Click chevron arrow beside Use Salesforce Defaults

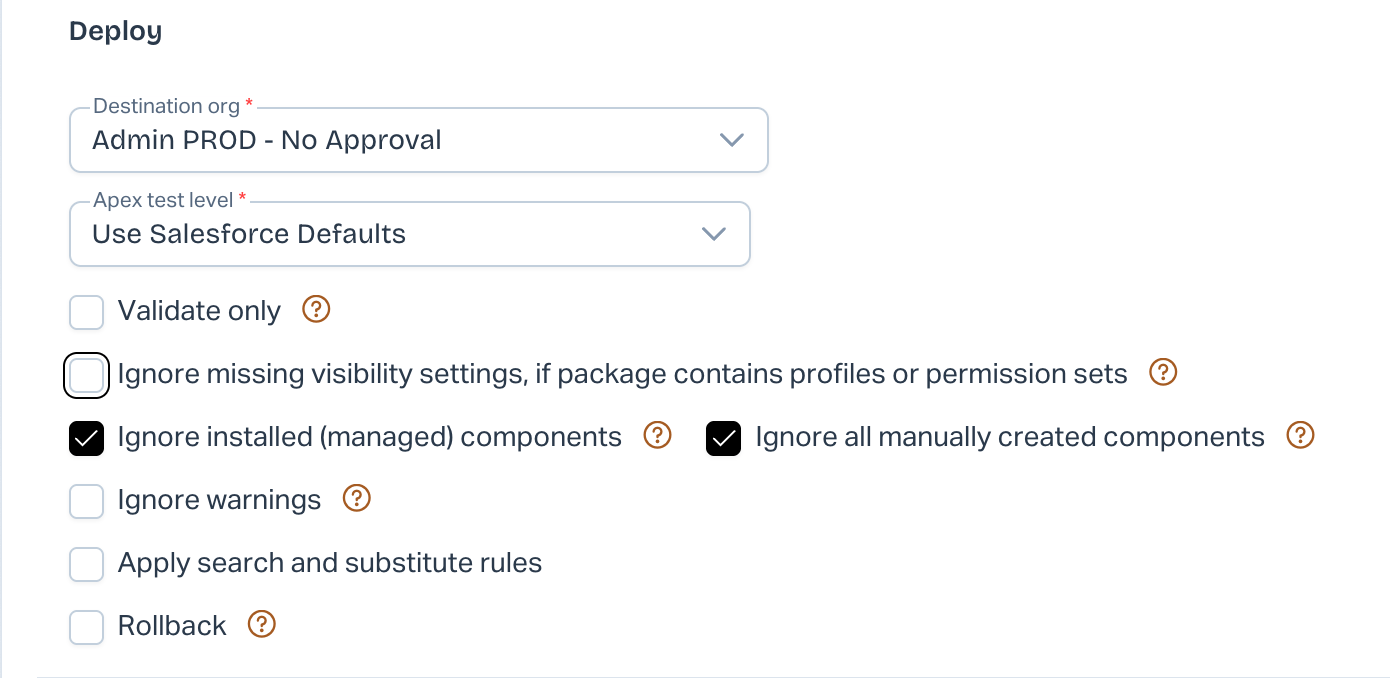click(x=714, y=234)
